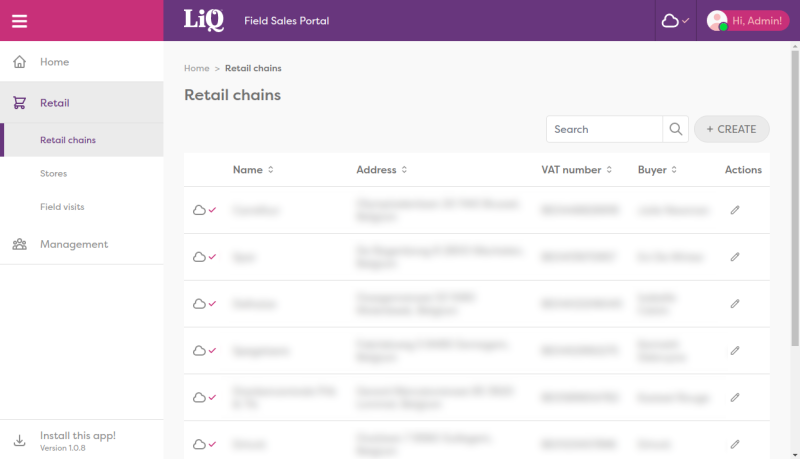
Task: Click the hamburger menu icon
Action: click(20, 21)
